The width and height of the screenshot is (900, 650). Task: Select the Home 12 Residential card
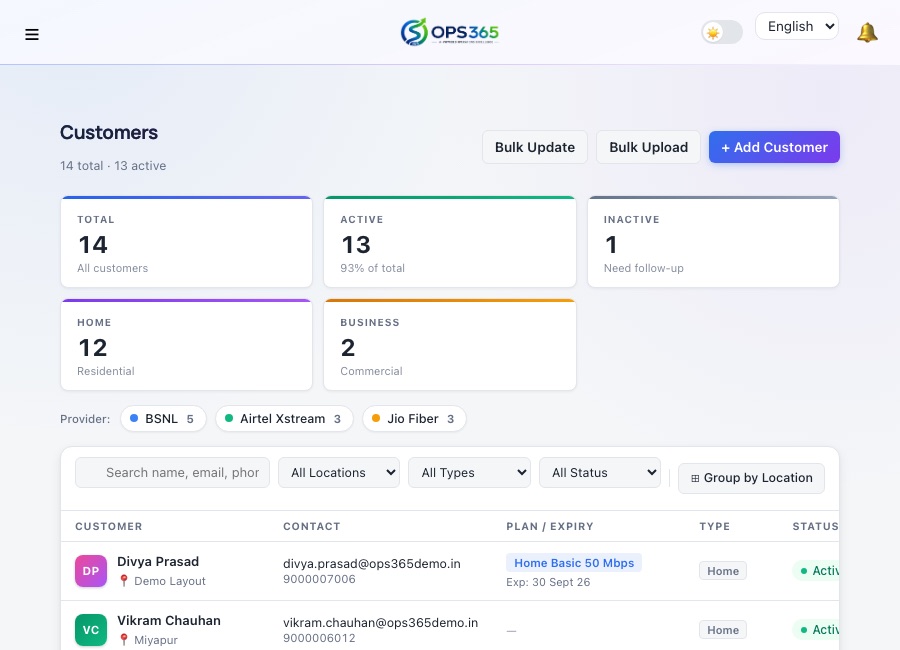187,345
